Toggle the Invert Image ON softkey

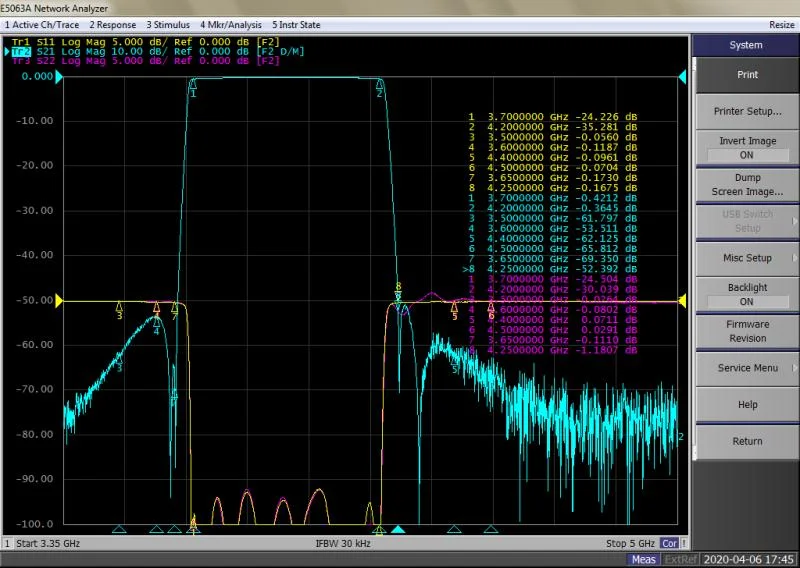click(x=746, y=148)
